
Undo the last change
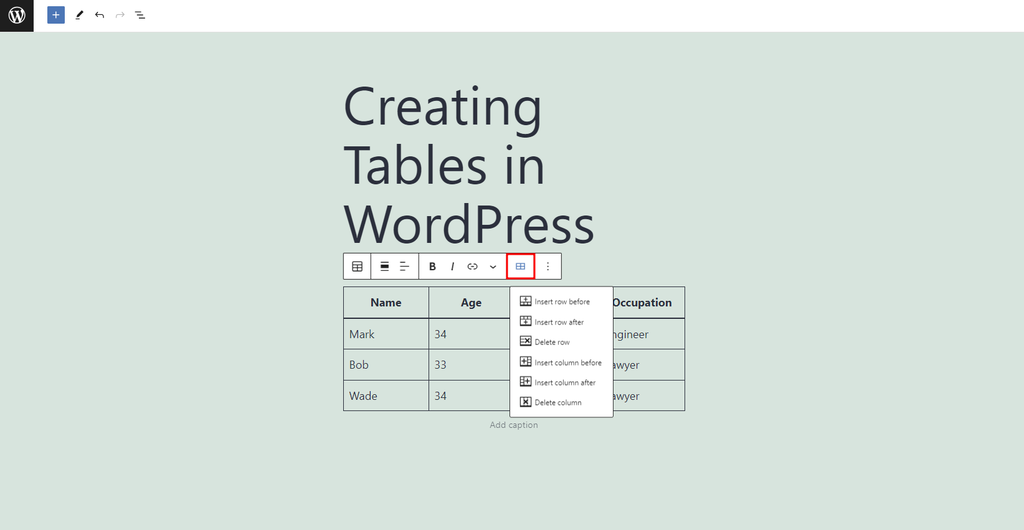[x=99, y=14]
